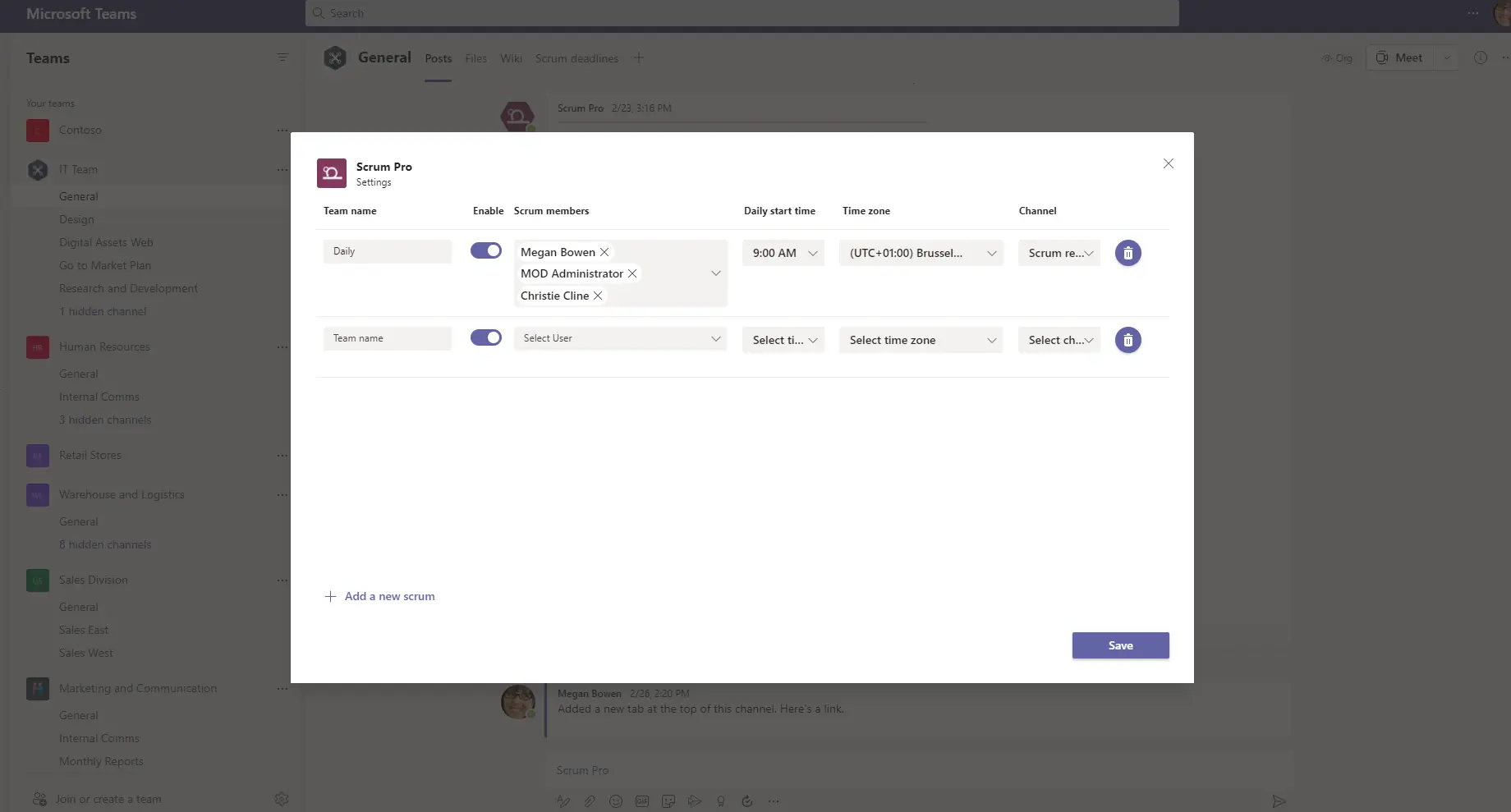Select Sales East channel
Image resolution: width=1511 pixels, height=812 pixels.
[x=84, y=630]
